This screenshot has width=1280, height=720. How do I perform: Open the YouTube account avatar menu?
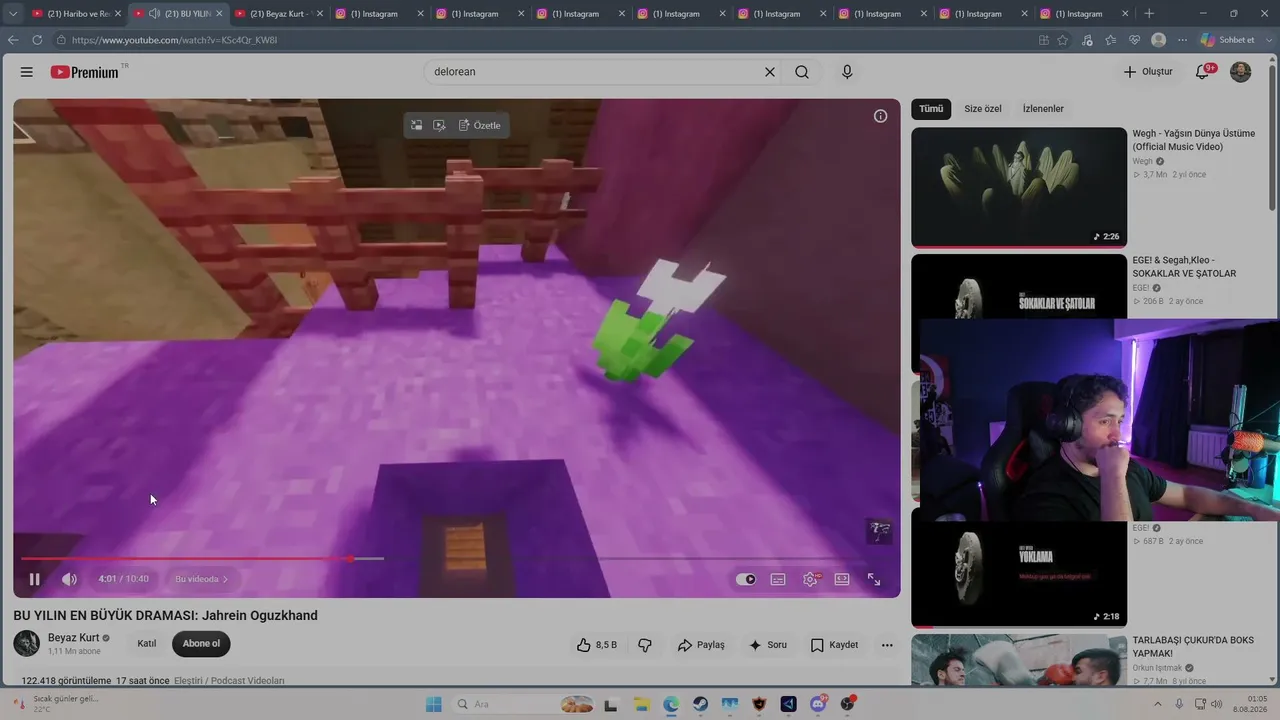click(1240, 72)
